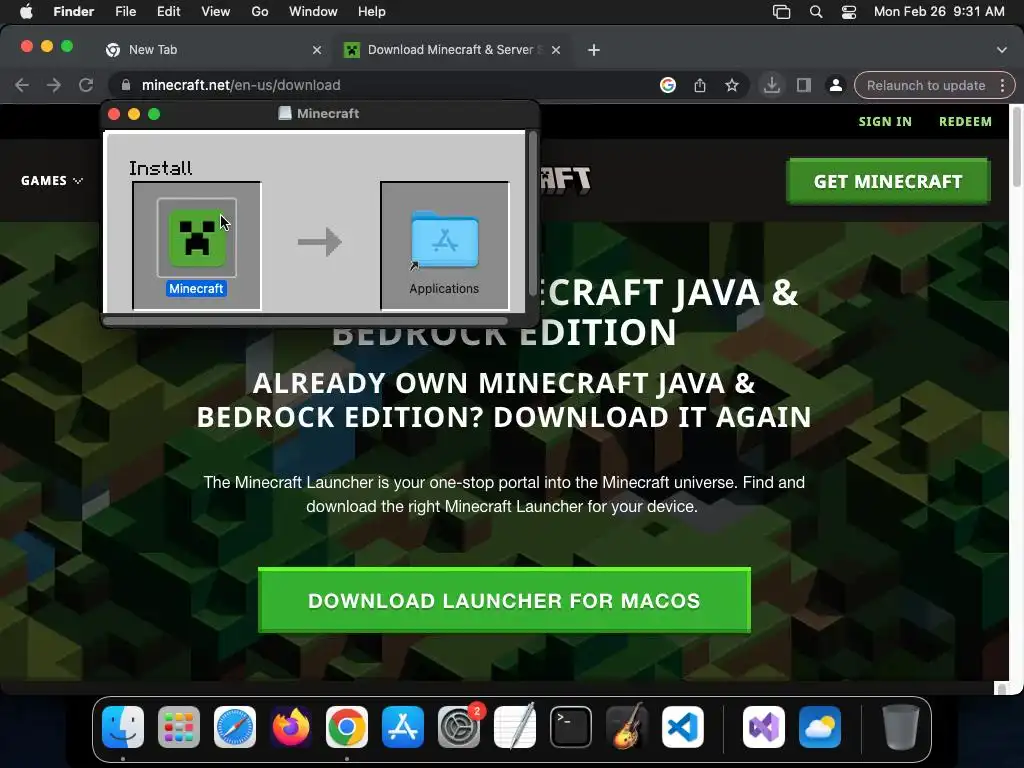The image size is (1024, 768).
Task: Click Minecraft window horizontal scrollbar
Action: (306, 321)
